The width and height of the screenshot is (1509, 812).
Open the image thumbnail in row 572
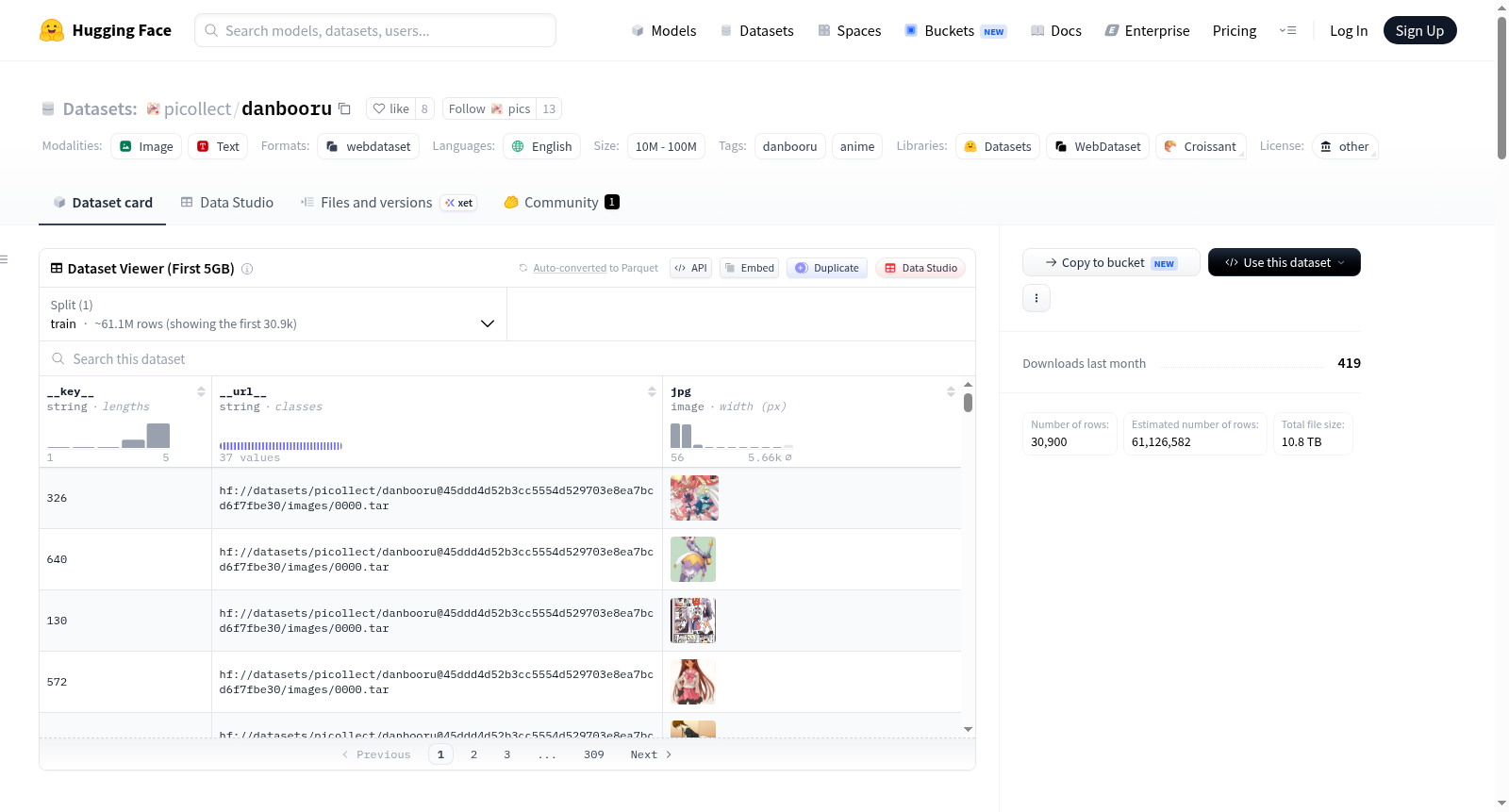[x=693, y=682]
